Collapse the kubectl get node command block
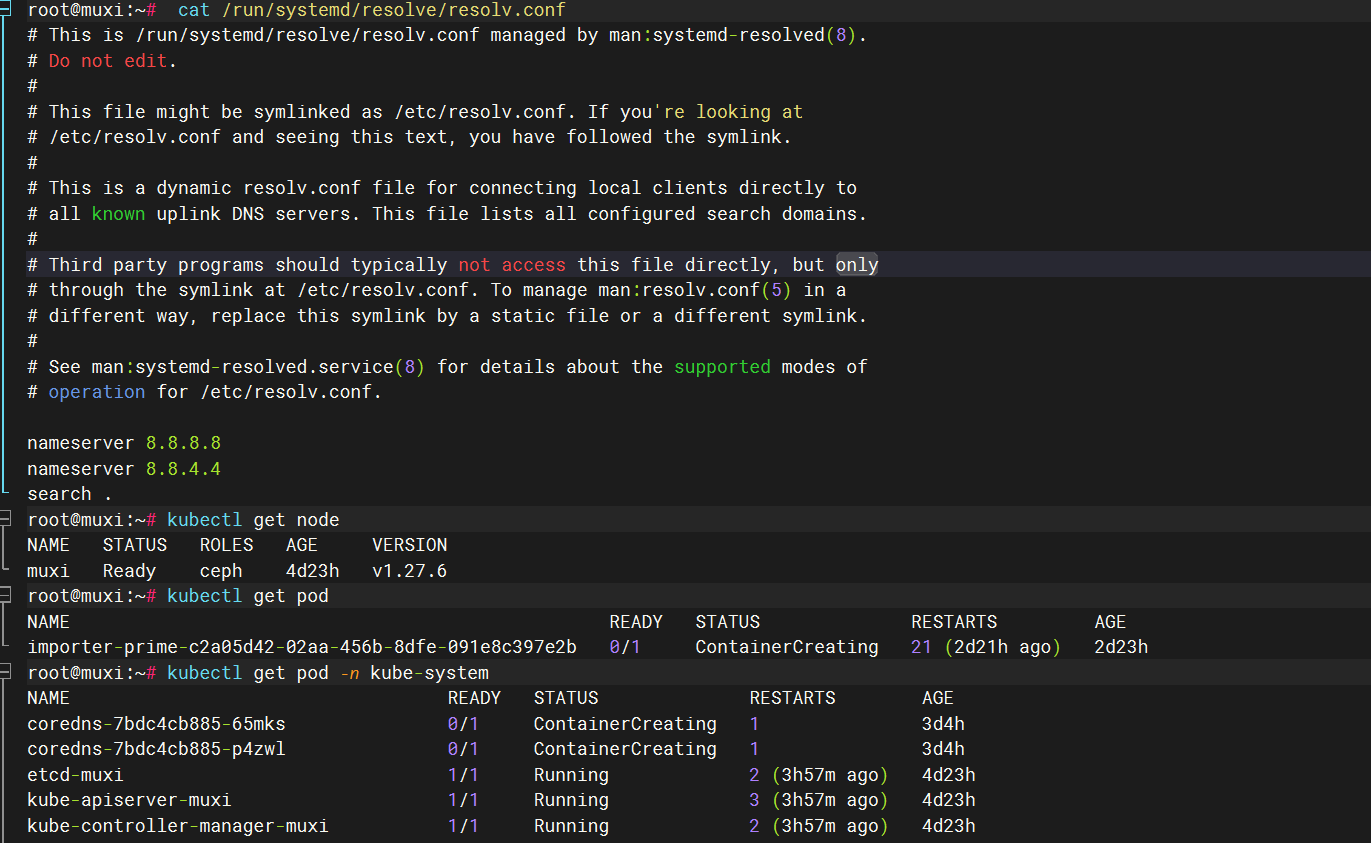This screenshot has width=1371, height=843. tap(5, 519)
